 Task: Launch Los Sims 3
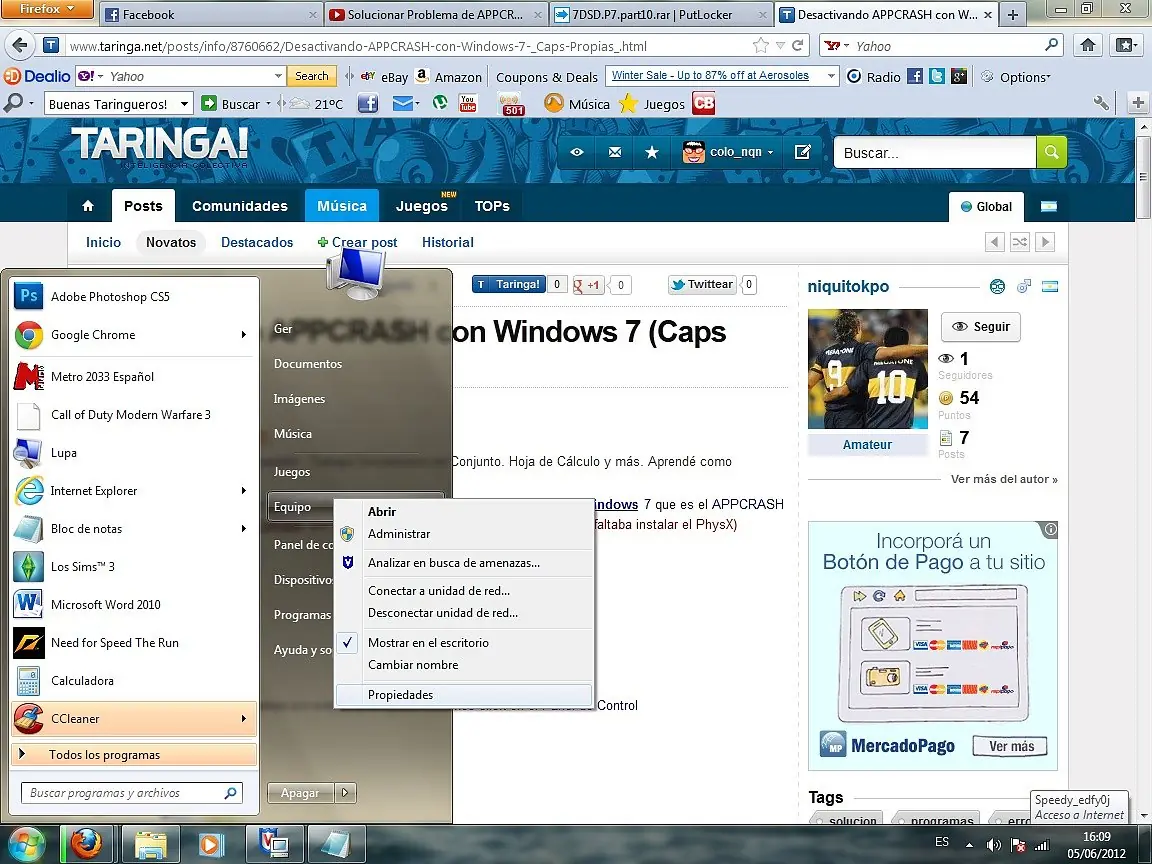pyautogui.click(x=82, y=567)
